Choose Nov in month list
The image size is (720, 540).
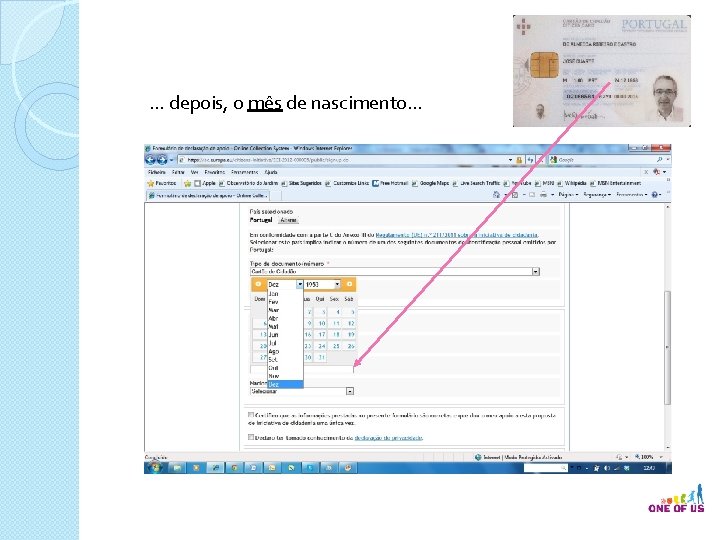pyautogui.click(x=285, y=376)
